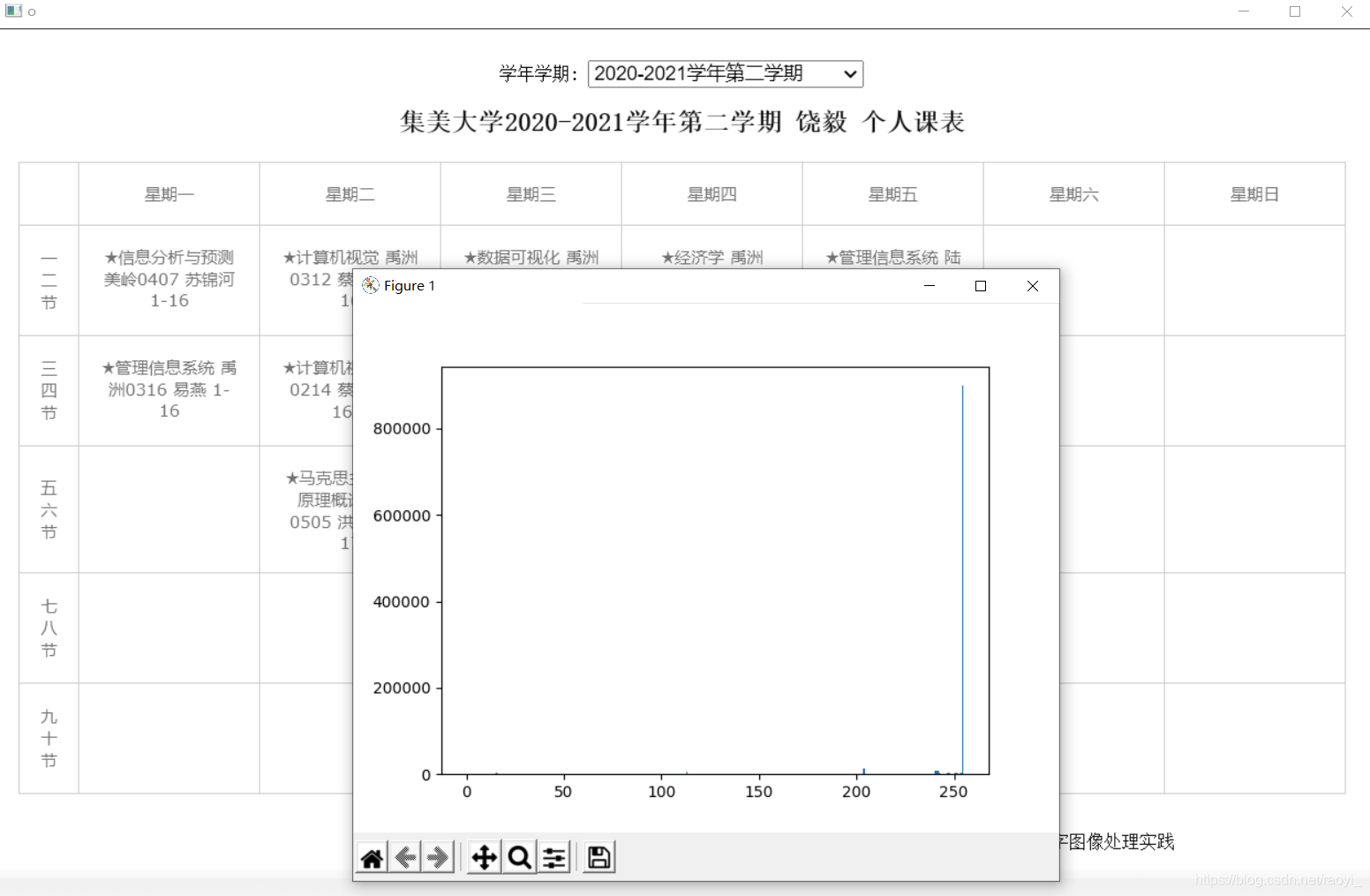Open Configure subplots settings
1370x896 pixels.
click(554, 857)
